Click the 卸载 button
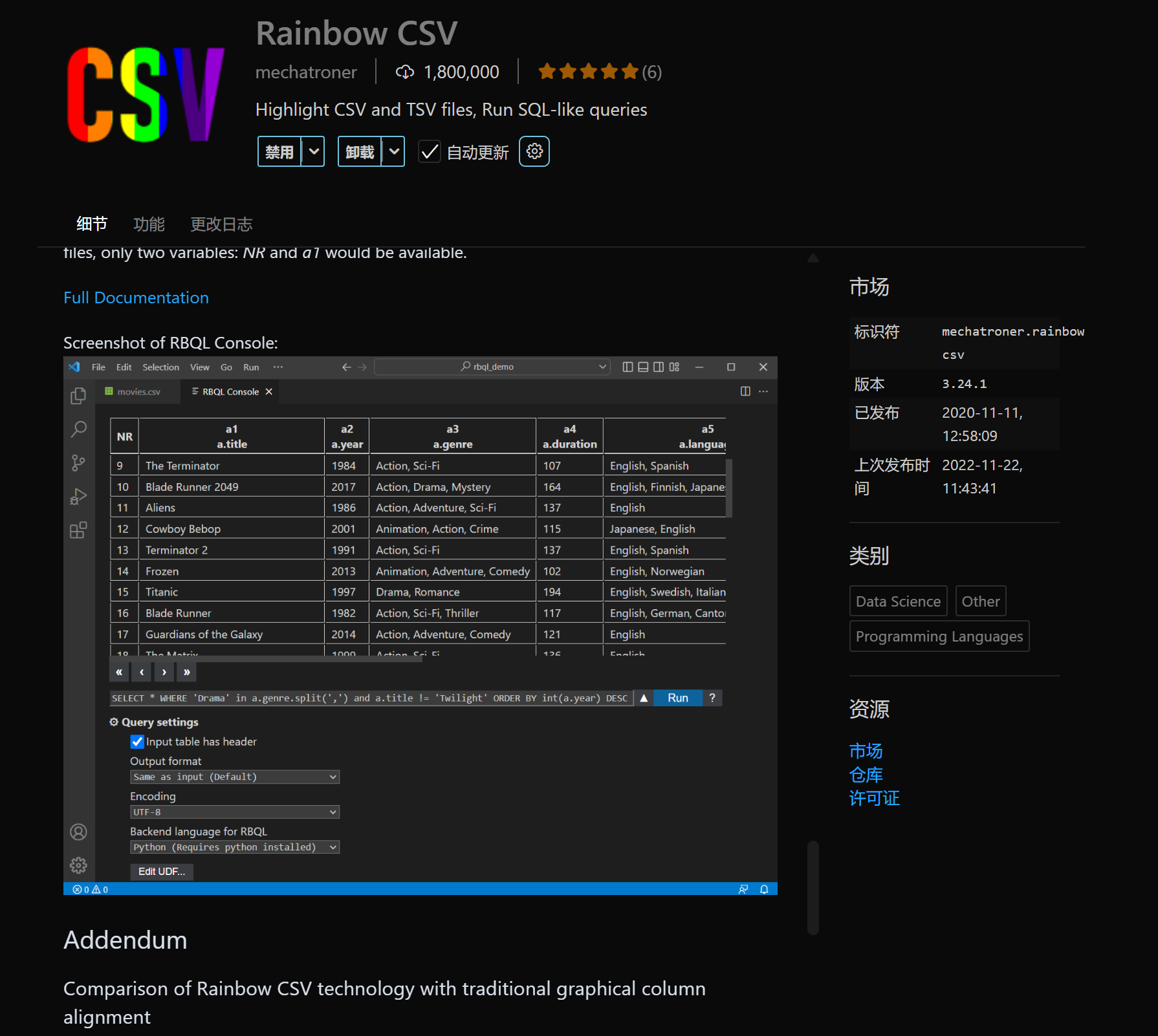This screenshot has height=1036, width=1158. point(360,151)
